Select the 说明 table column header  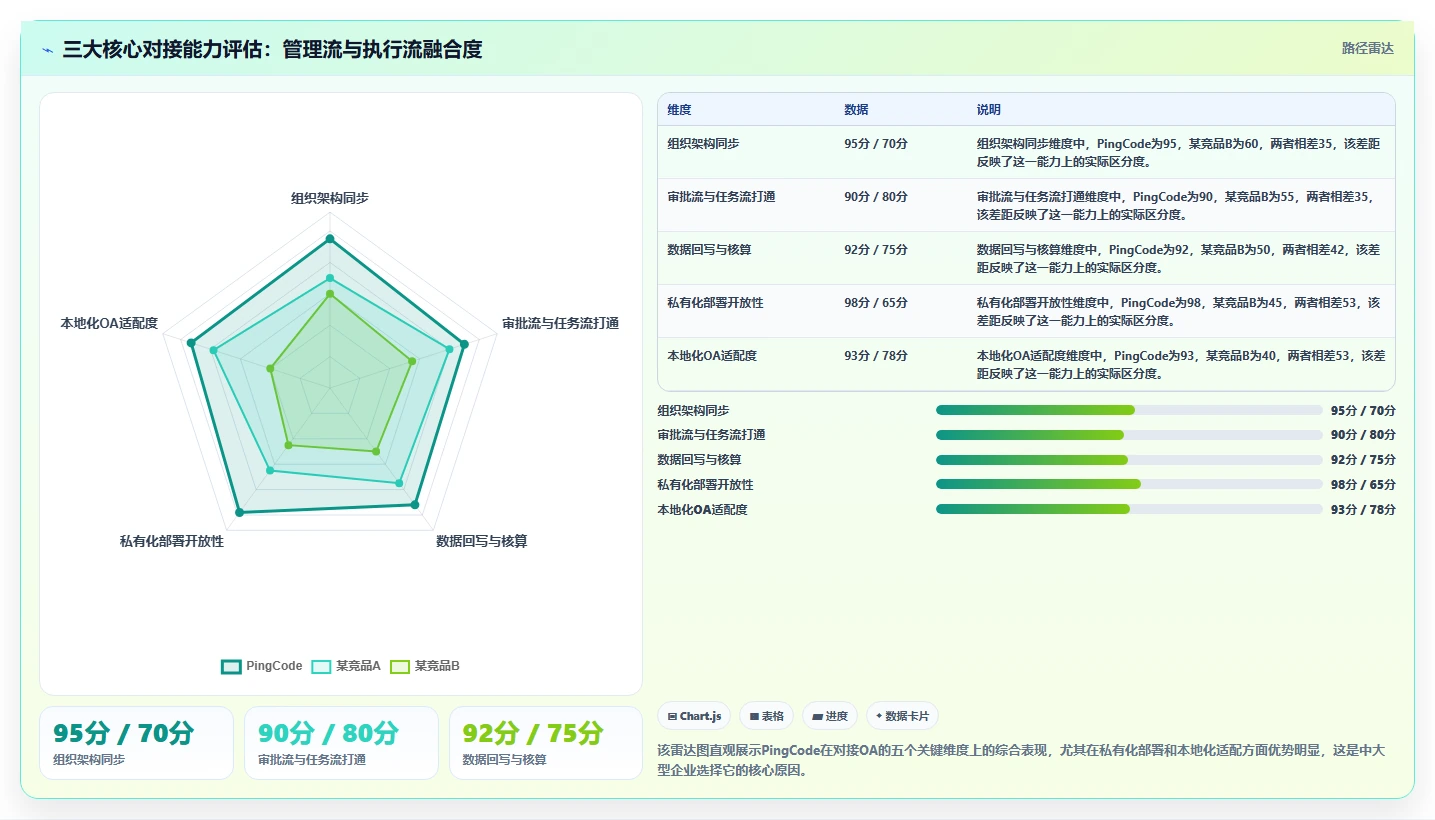tap(989, 110)
